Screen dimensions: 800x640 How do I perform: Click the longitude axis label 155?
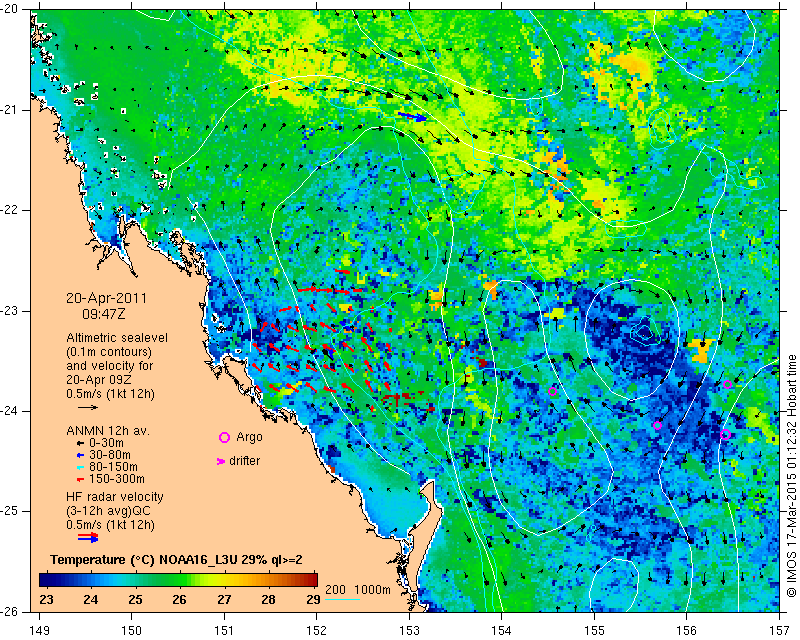point(594,631)
